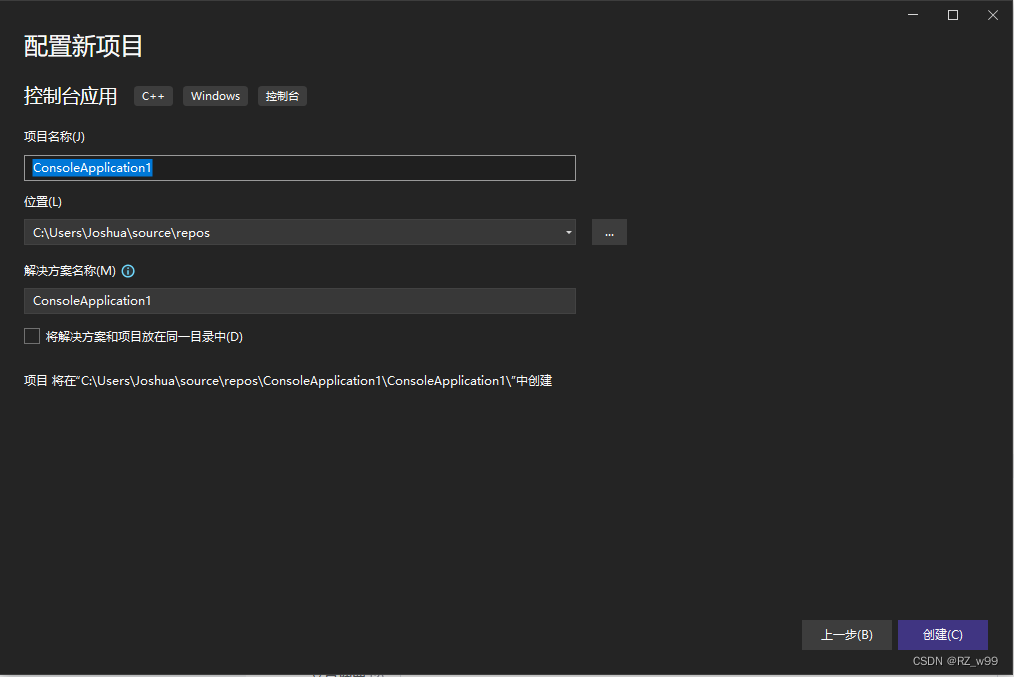Click the 配置新项目 dialog title
This screenshot has height=677, width=1014.
pyautogui.click(x=83, y=46)
